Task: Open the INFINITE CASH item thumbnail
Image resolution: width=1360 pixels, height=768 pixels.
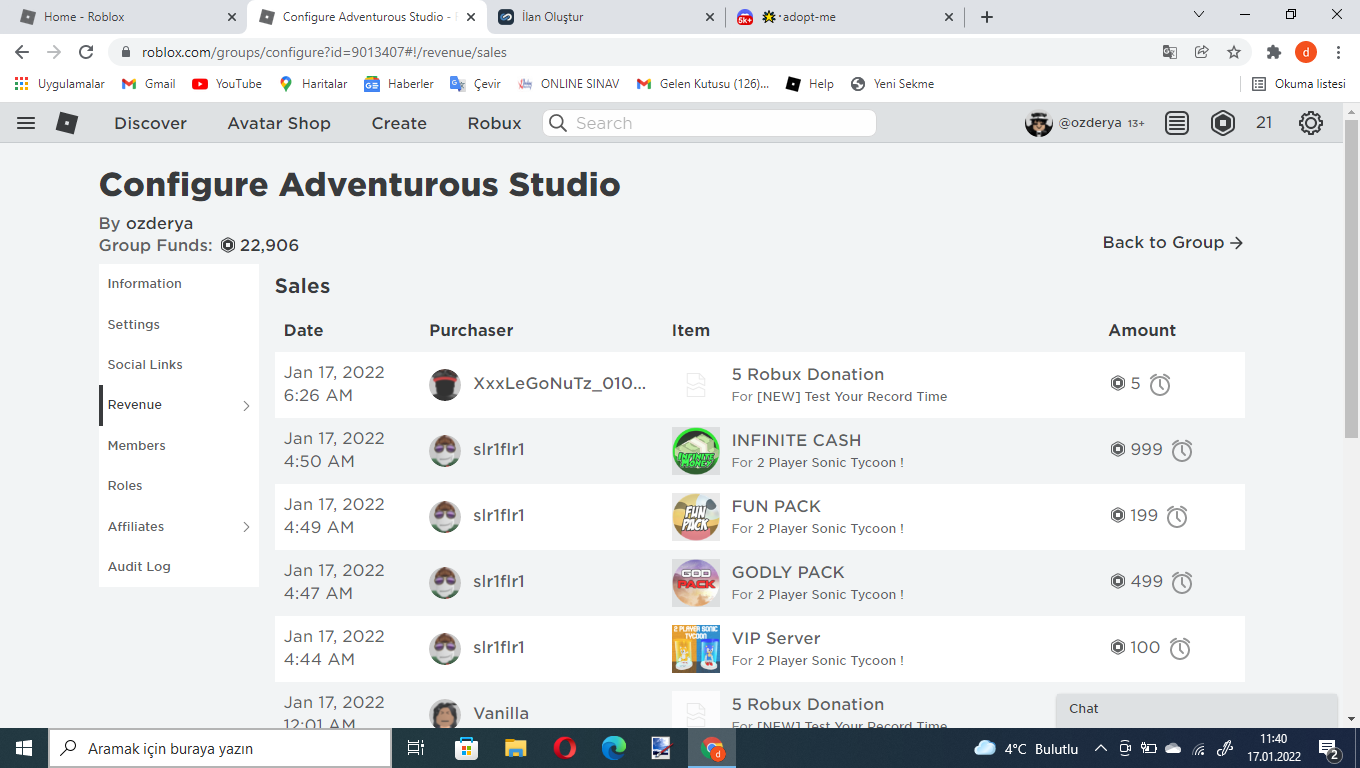Action: coord(696,451)
